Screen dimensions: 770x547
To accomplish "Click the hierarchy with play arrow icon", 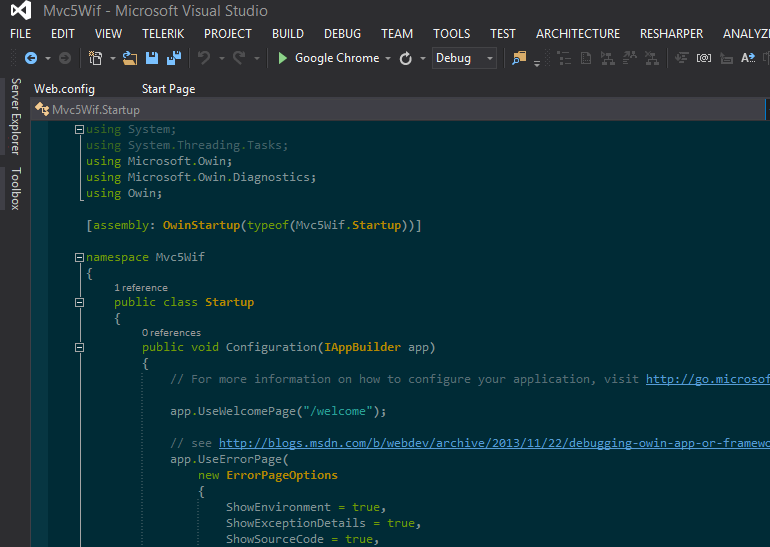I will (x=607, y=58).
